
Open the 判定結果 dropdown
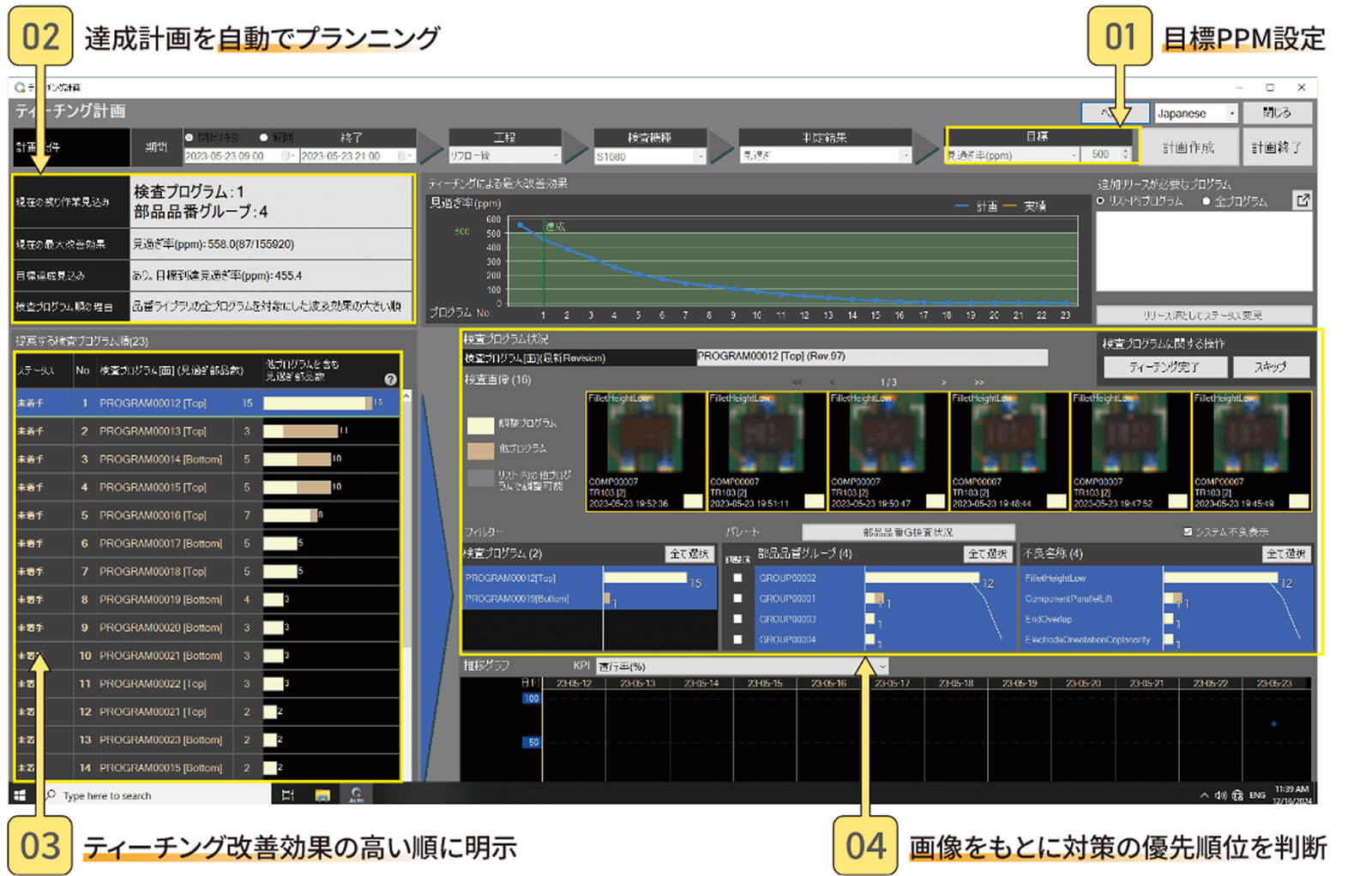pyautogui.click(x=825, y=156)
